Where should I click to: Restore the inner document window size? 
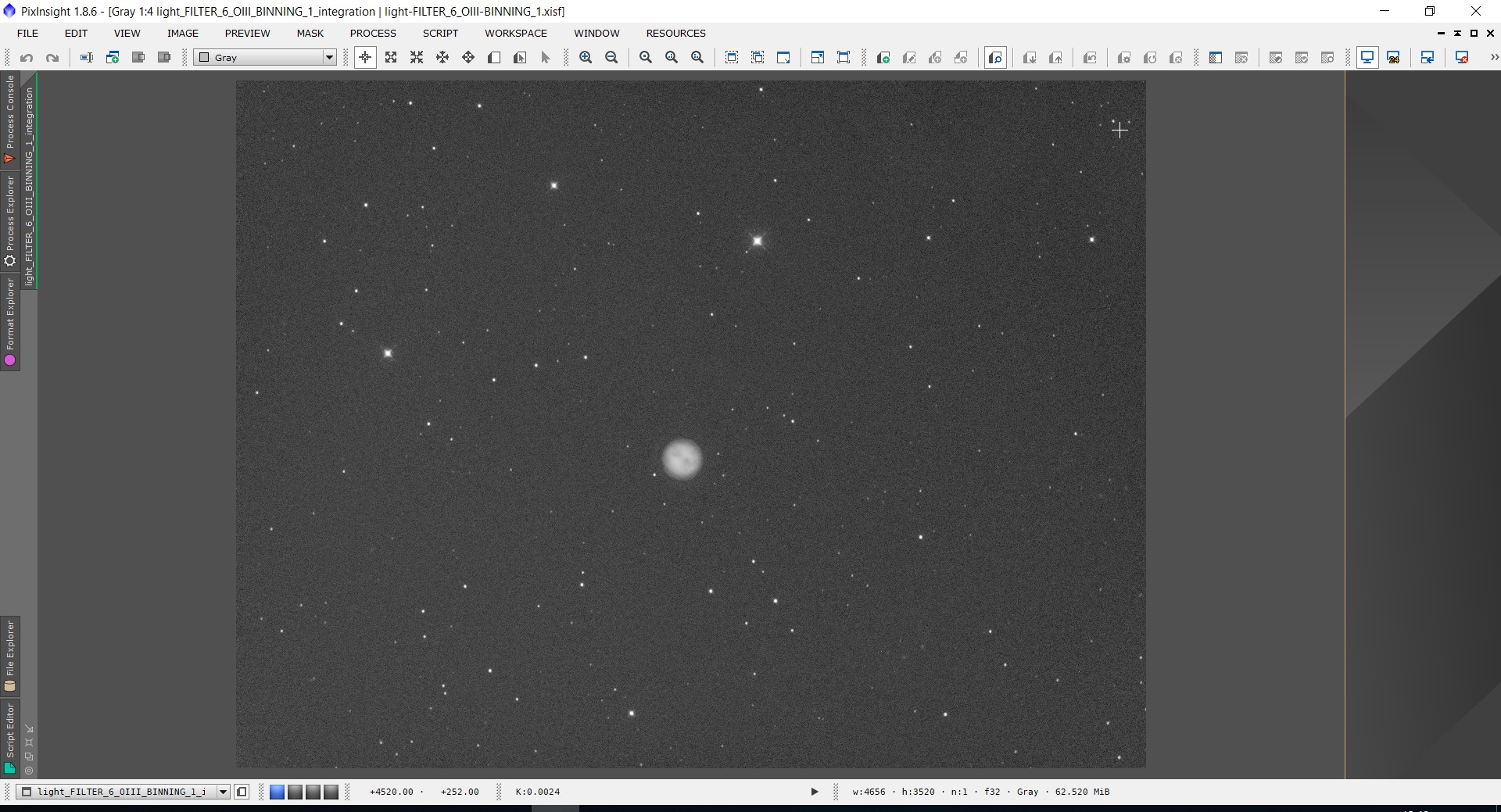click(x=1474, y=33)
